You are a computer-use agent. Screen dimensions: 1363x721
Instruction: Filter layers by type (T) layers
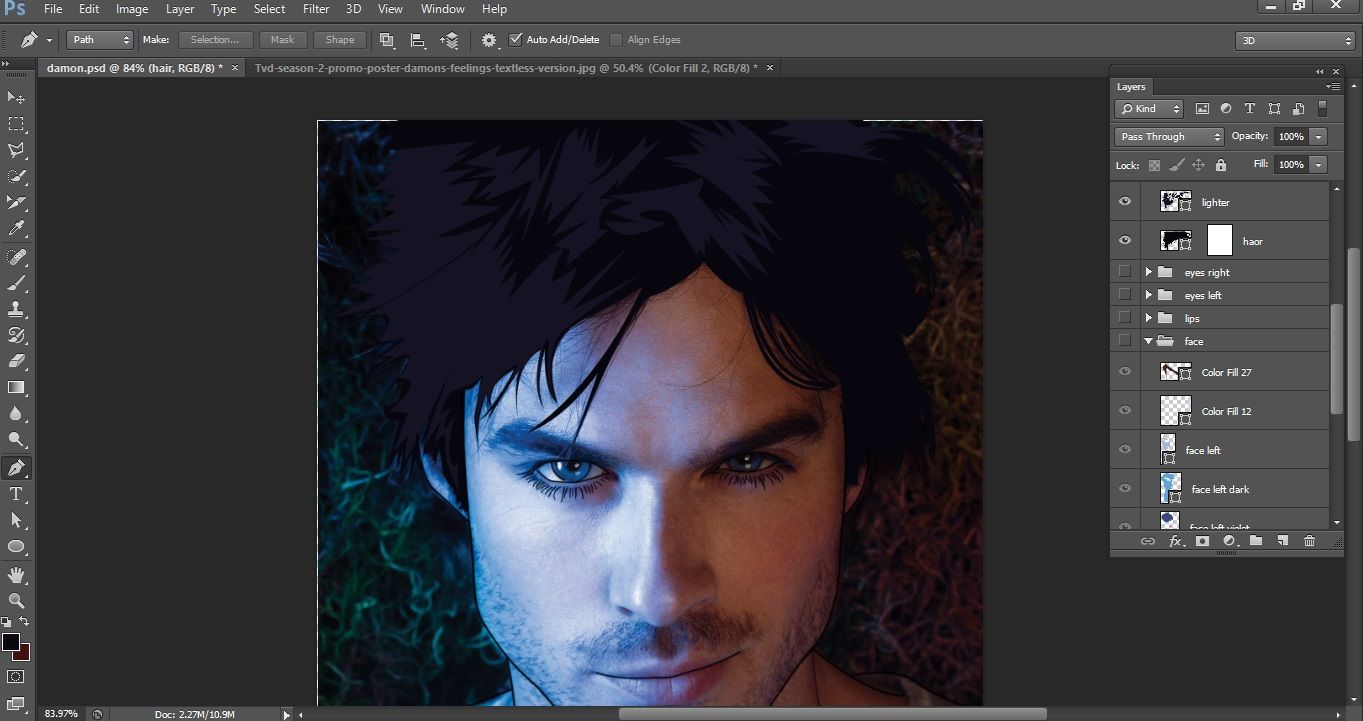(1250, 109)
